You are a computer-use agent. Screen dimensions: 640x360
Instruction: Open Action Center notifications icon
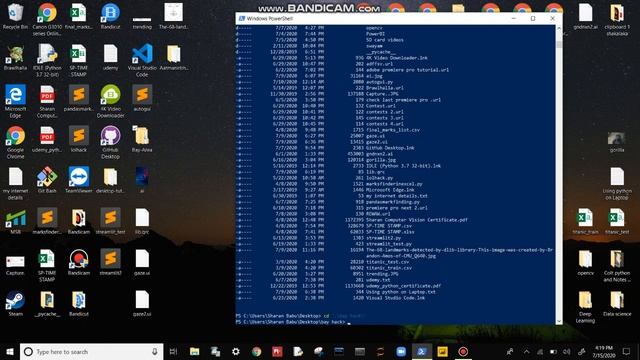coord(627,351)
